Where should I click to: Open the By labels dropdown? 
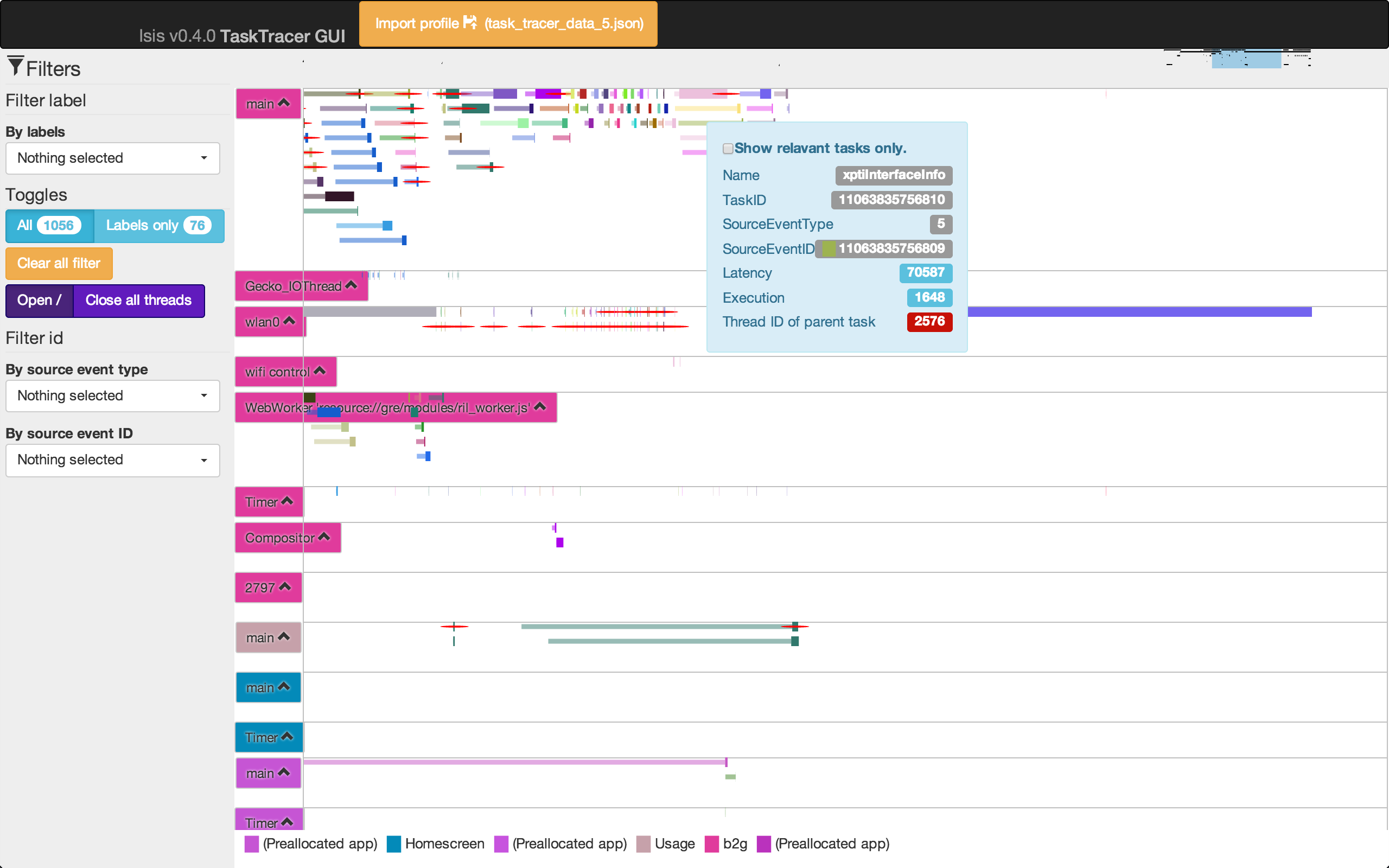click(112, 158)
